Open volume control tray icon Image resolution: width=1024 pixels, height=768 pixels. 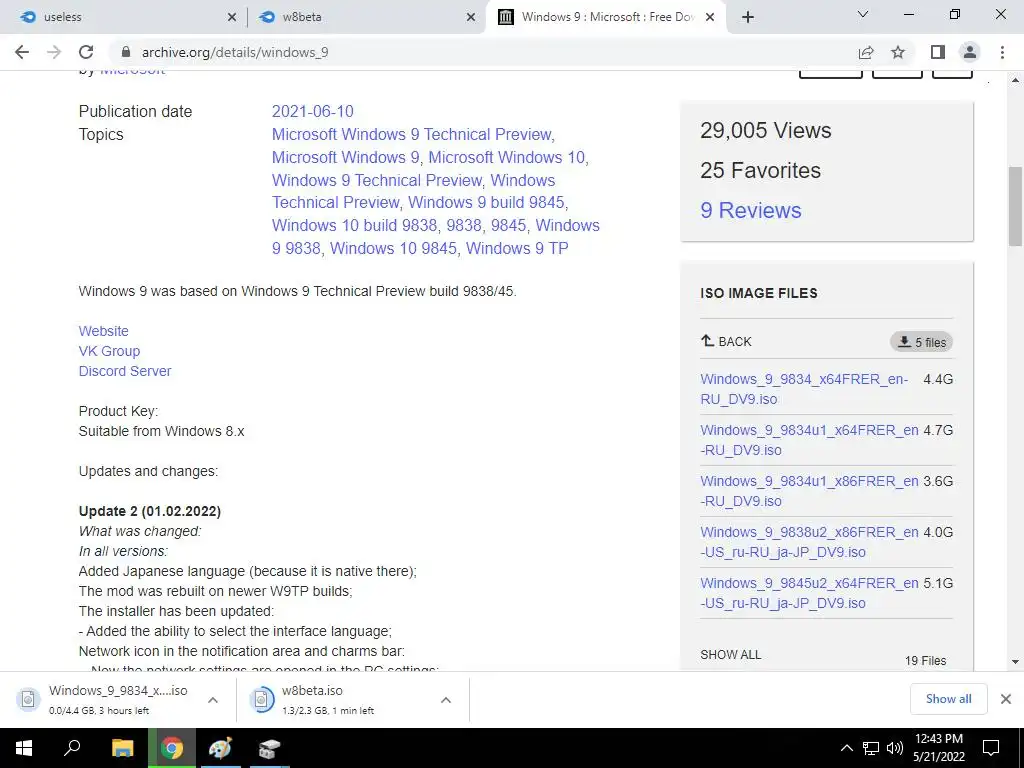[895, 748]
